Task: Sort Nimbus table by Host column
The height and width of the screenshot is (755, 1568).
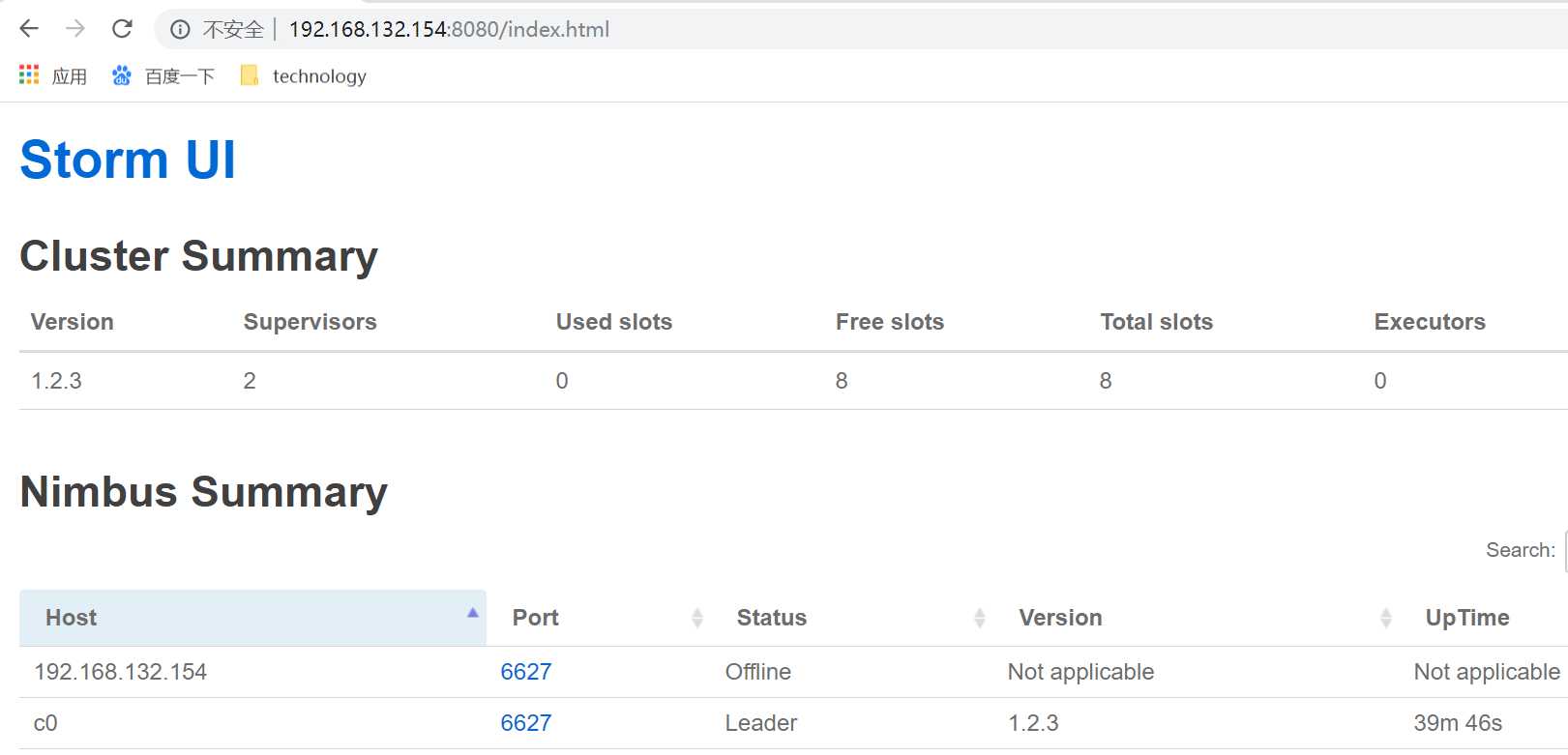Action: click(252, 618)
